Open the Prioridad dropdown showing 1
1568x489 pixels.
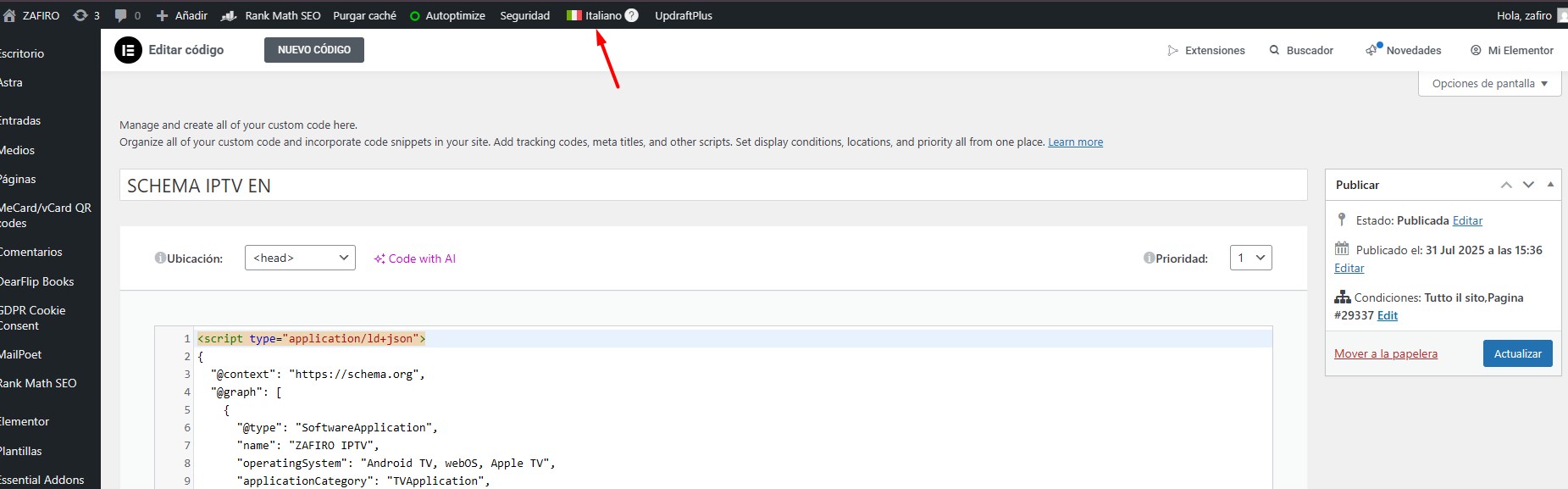point(1251,258)
